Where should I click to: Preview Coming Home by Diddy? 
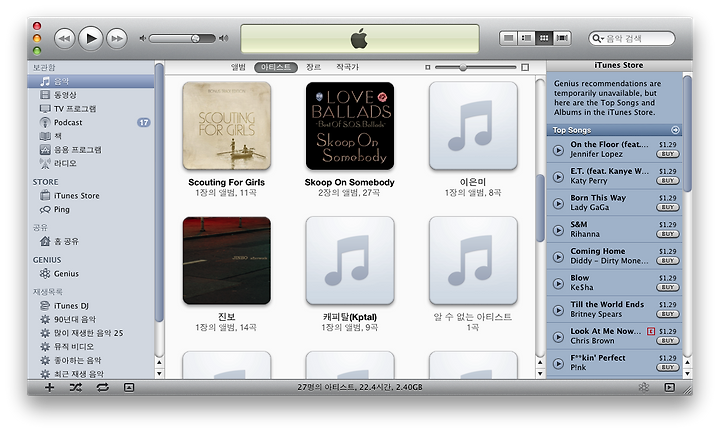coord(558,257)
